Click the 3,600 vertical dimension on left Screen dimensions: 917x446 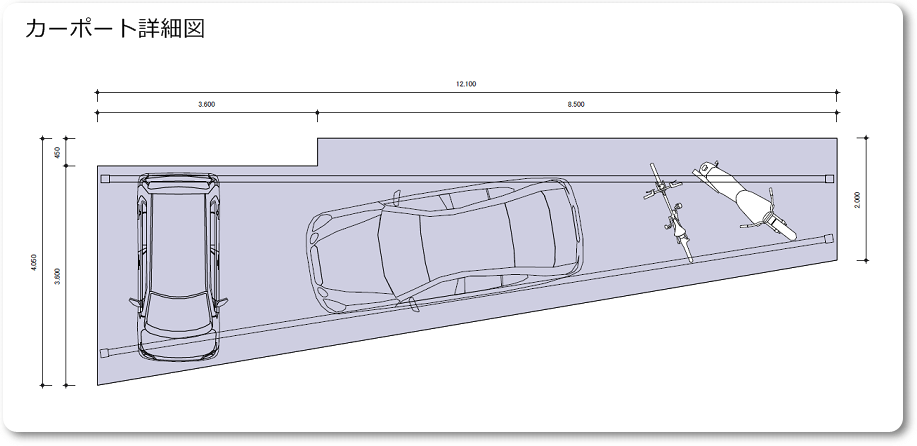click(58, 276)
